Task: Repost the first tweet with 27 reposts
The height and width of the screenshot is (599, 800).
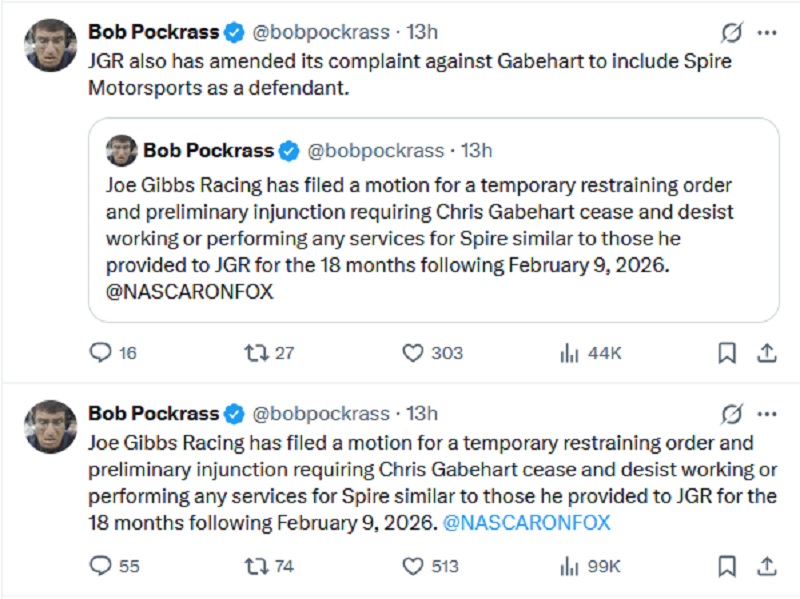Action: (x=255, y=352)
